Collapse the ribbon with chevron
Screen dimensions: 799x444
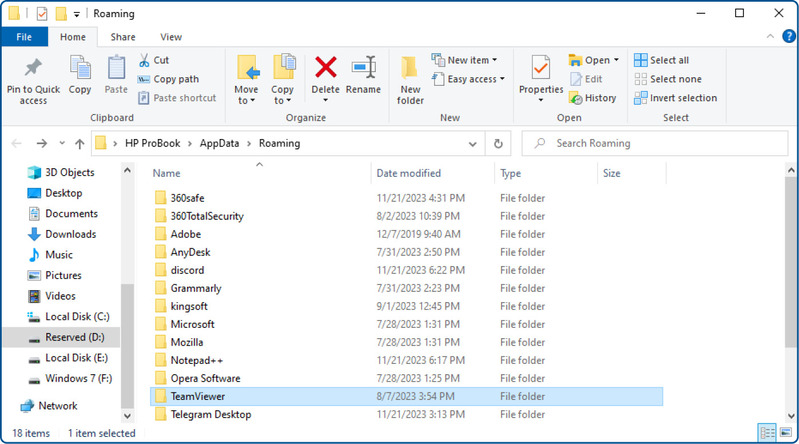click(x=770, y=36)
